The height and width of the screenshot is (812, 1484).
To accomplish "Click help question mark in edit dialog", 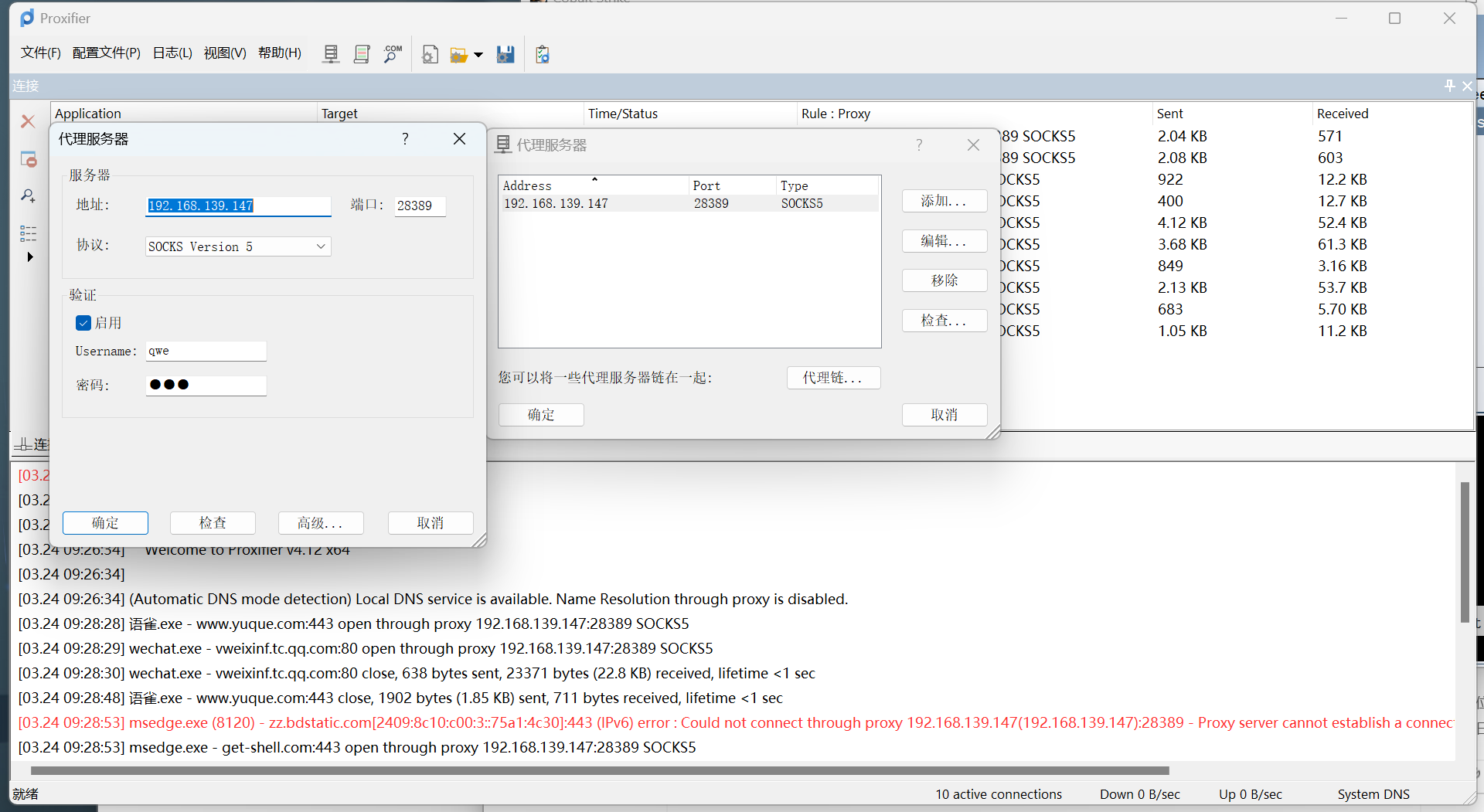I will pyautogui.click(x=405, y=139).
